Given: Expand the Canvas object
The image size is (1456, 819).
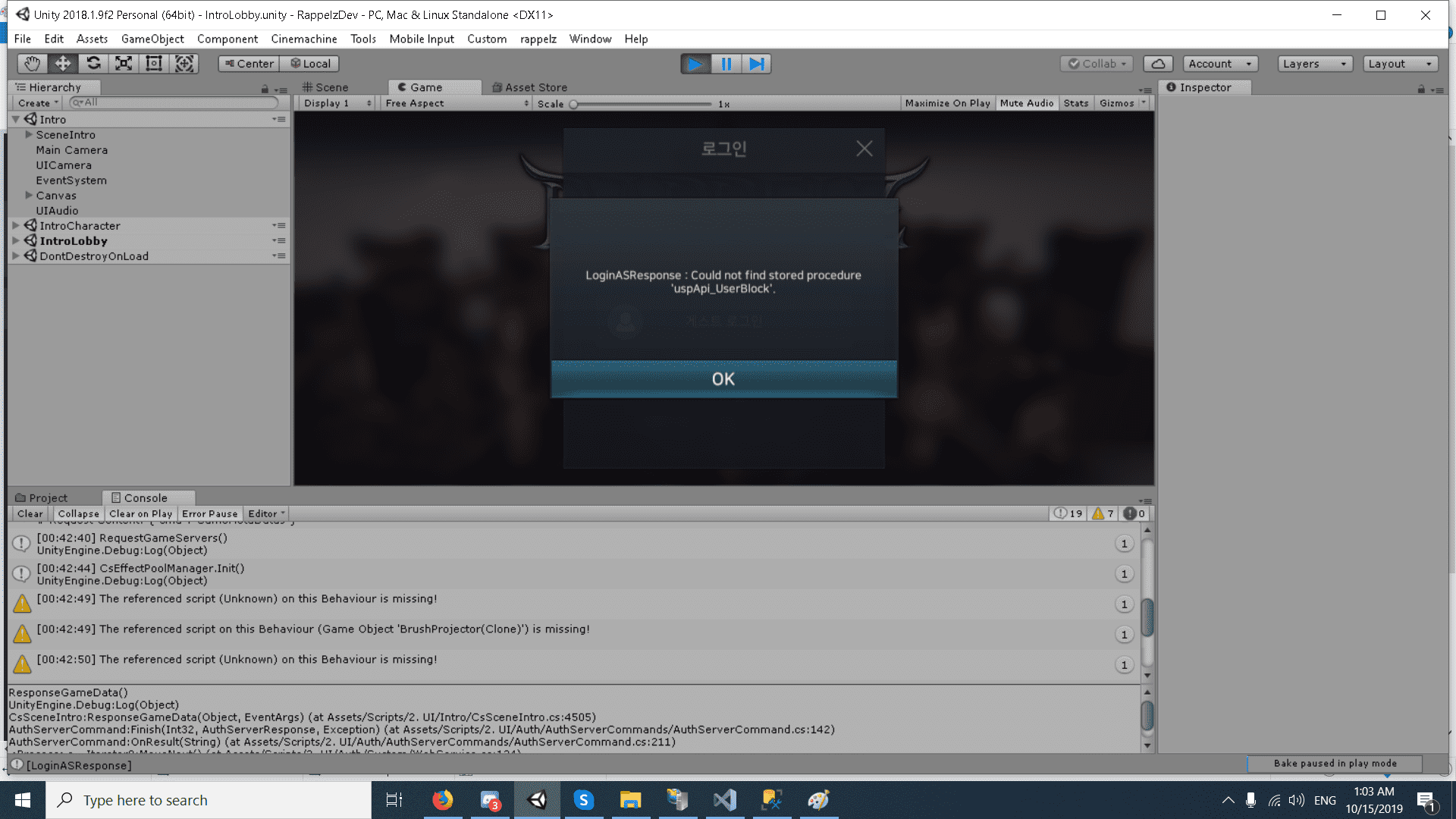Looking at the screenshot, I should tap(29, 195).
